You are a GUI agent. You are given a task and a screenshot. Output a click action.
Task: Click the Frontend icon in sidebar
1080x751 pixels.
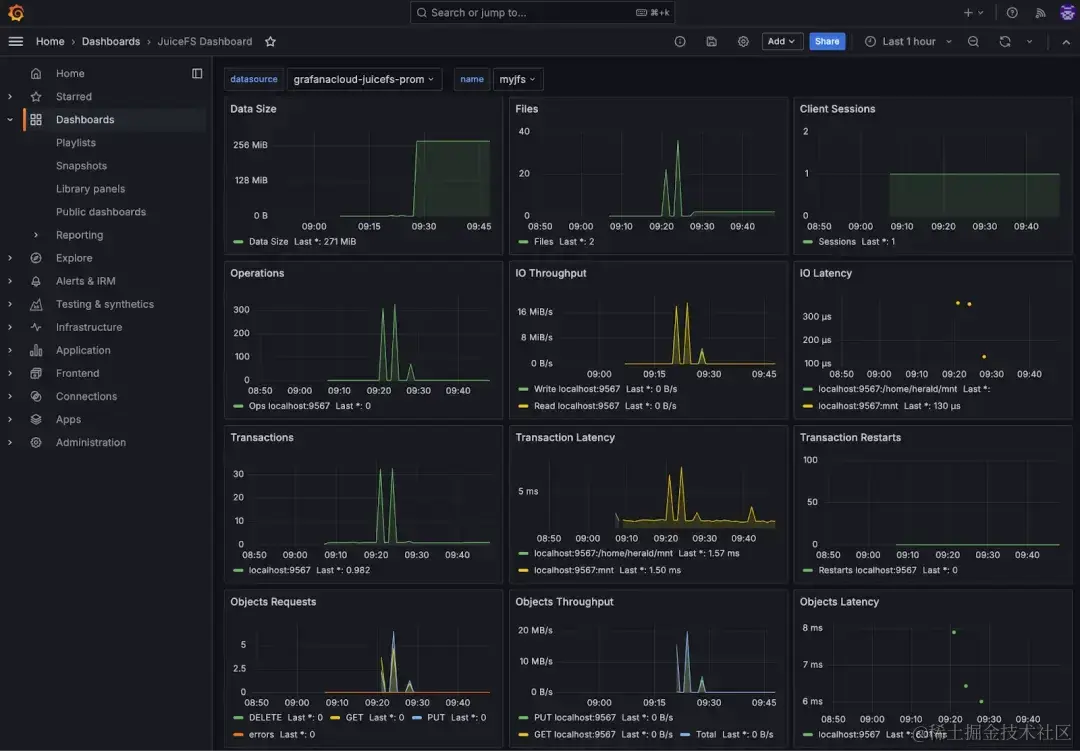(36, 373)
